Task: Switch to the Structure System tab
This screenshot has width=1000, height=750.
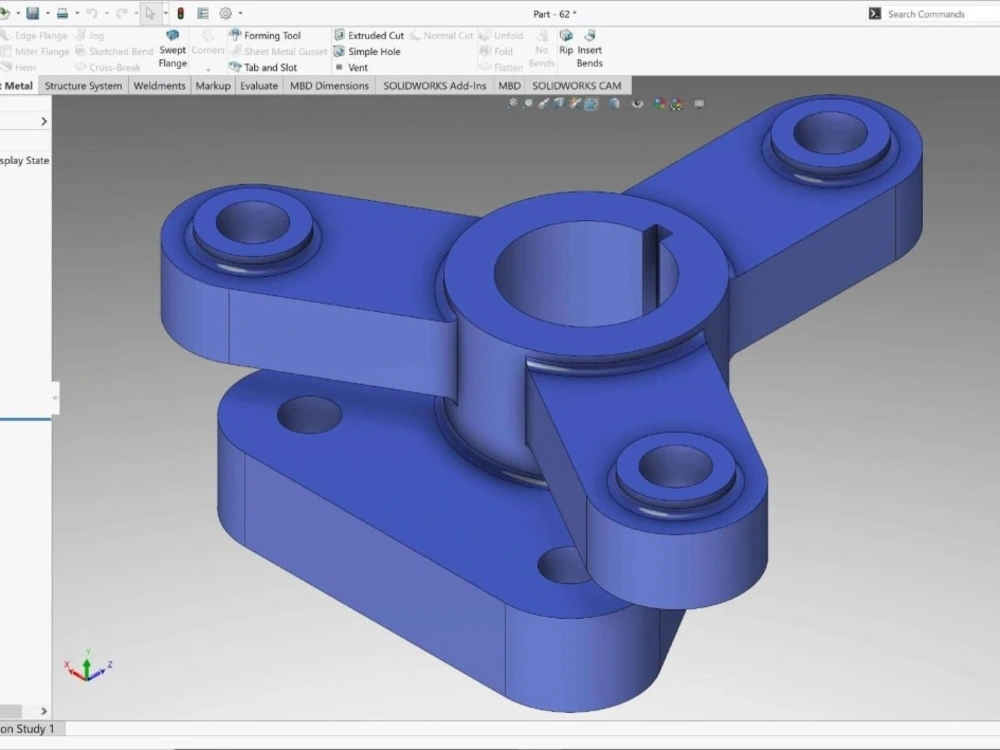Action: (x=84, y=85)
